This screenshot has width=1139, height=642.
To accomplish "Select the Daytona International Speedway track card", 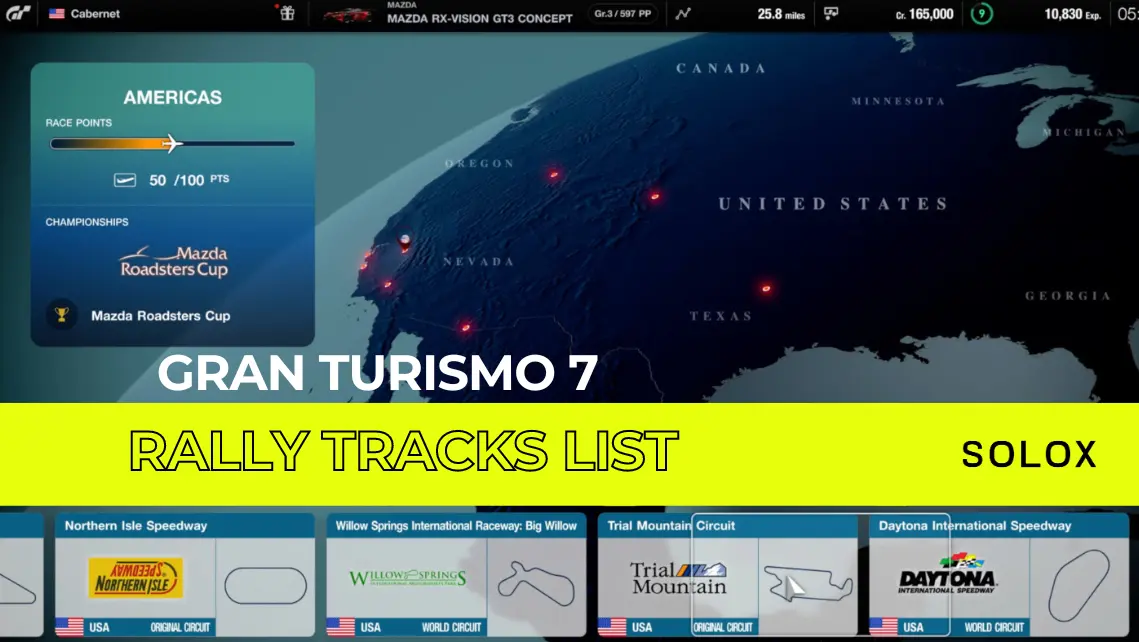I will [x=995, y=575].
